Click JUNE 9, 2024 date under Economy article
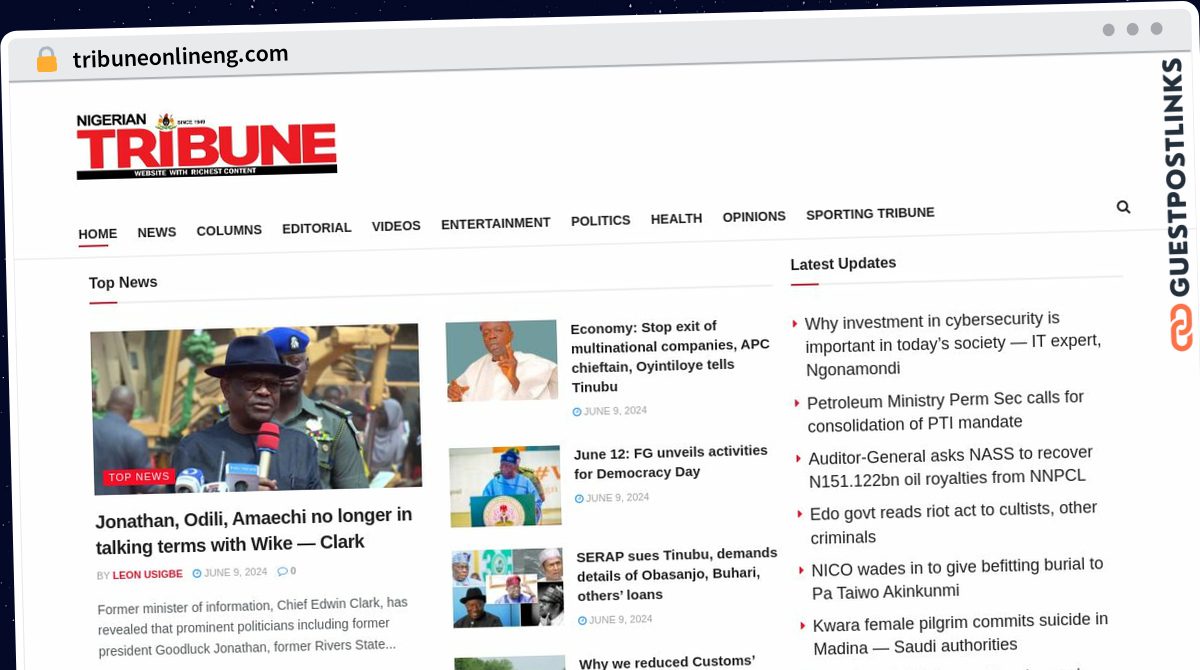The height and width of the screenshot is (670, 1200). pyautogui.click(x=616, y=410)
